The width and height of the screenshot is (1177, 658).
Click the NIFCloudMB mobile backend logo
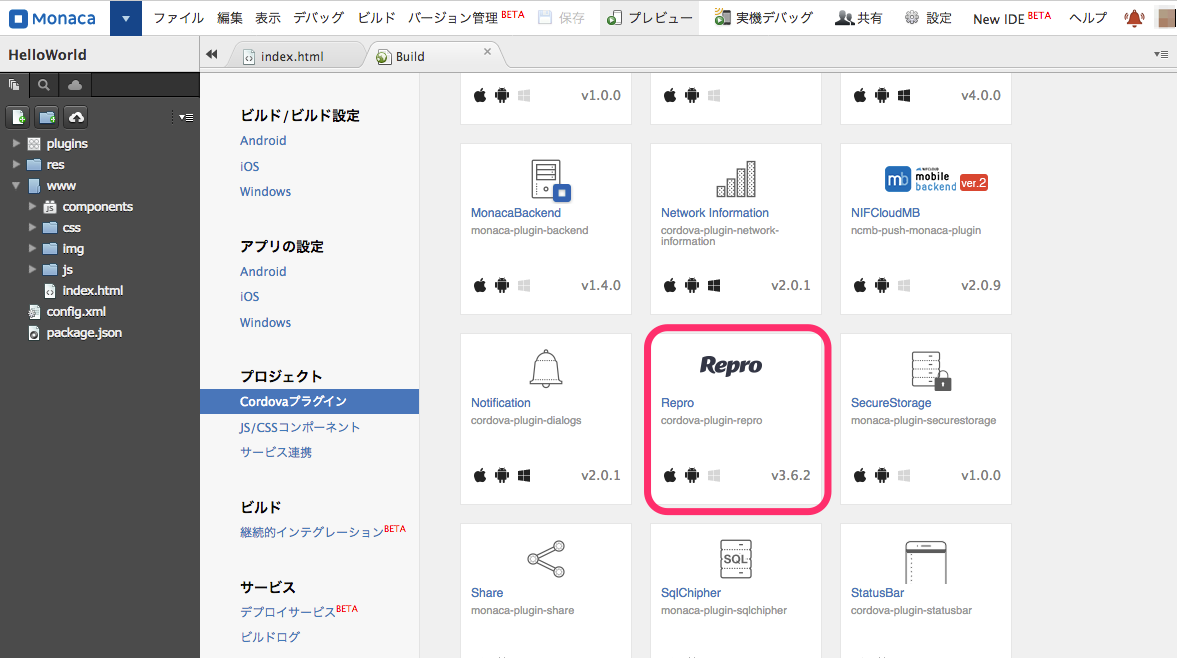[x=936, y=180]
